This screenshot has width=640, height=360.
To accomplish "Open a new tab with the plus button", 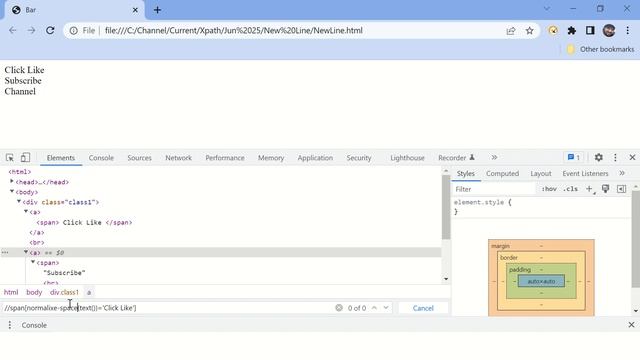I will (158, 10).
